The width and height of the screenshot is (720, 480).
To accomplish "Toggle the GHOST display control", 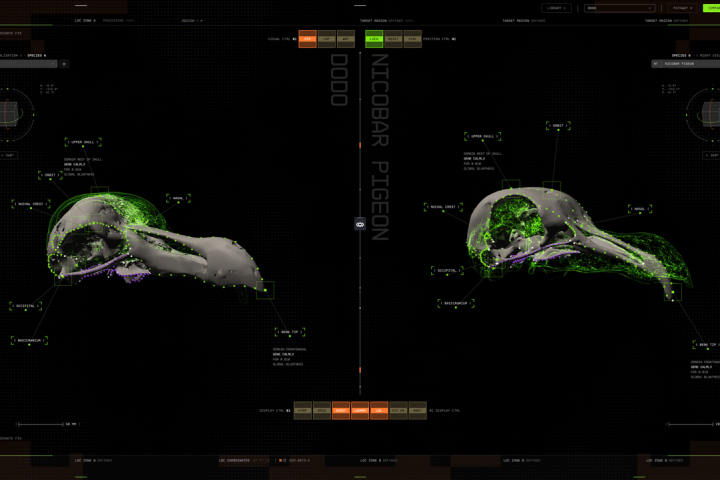I will pyautogui.click(x=341, y=411).
